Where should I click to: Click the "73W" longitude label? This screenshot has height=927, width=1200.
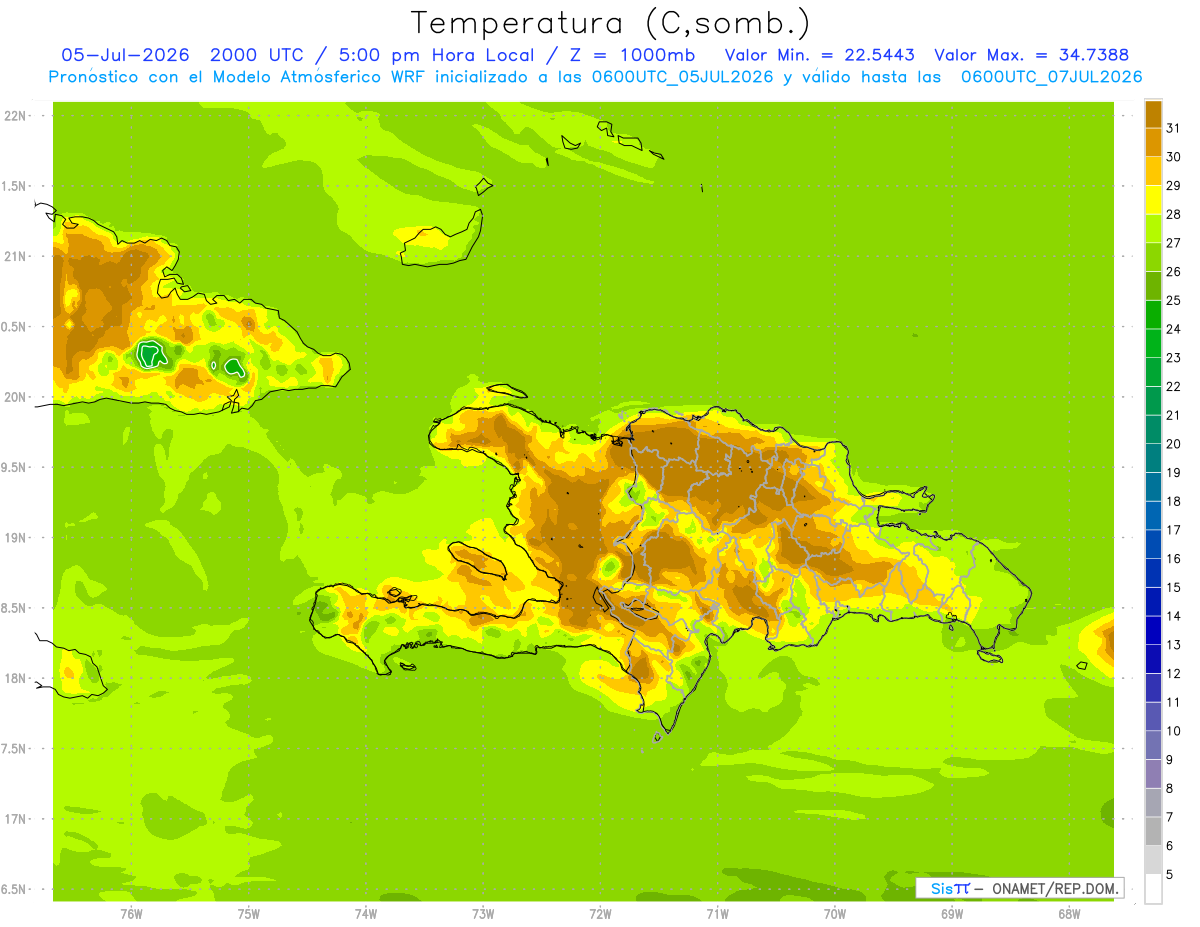pos(483,914)
